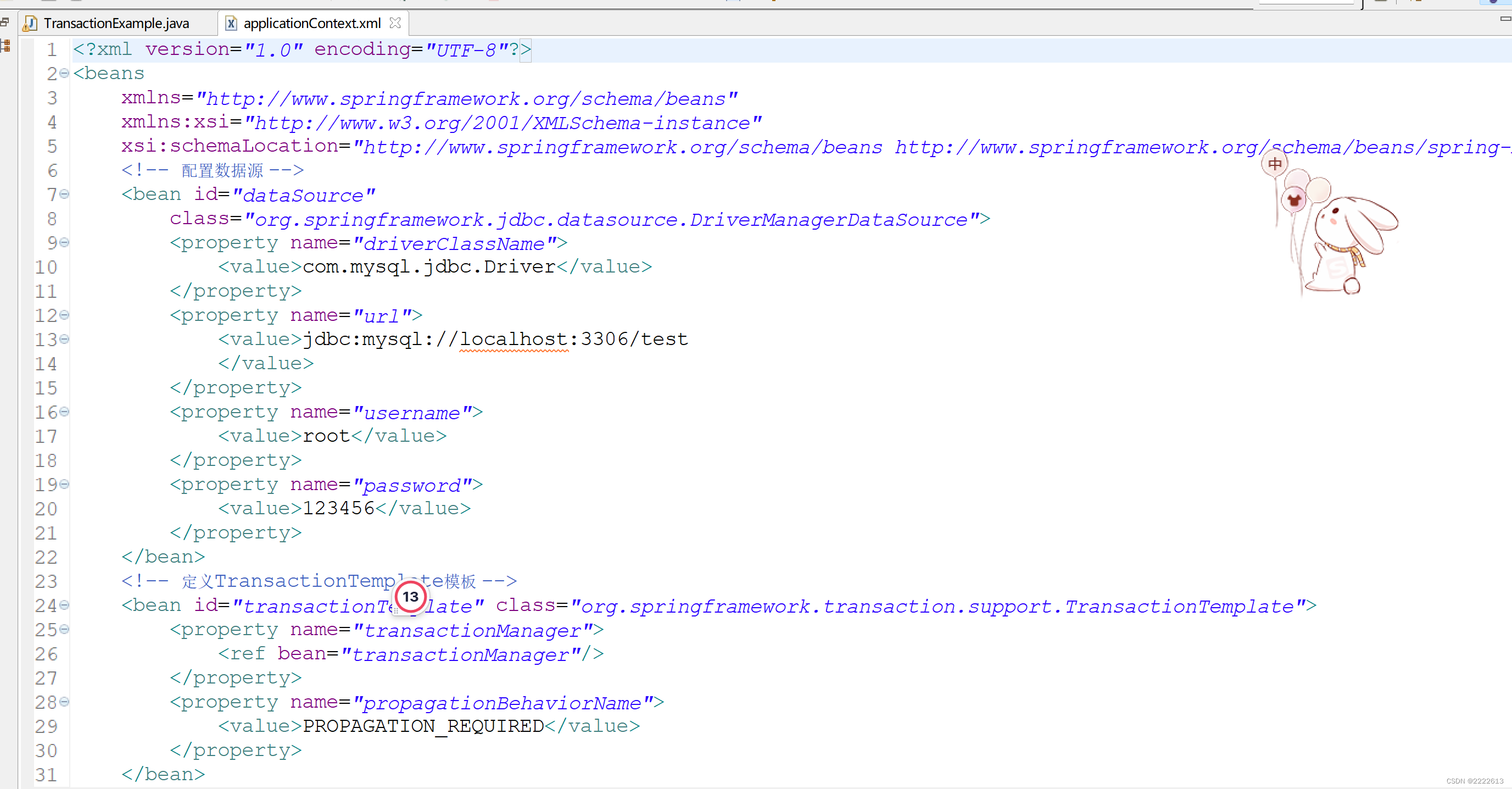Click the red circled 13 badge
This screenshot has height=789, width=1512.
pos(410,597)
